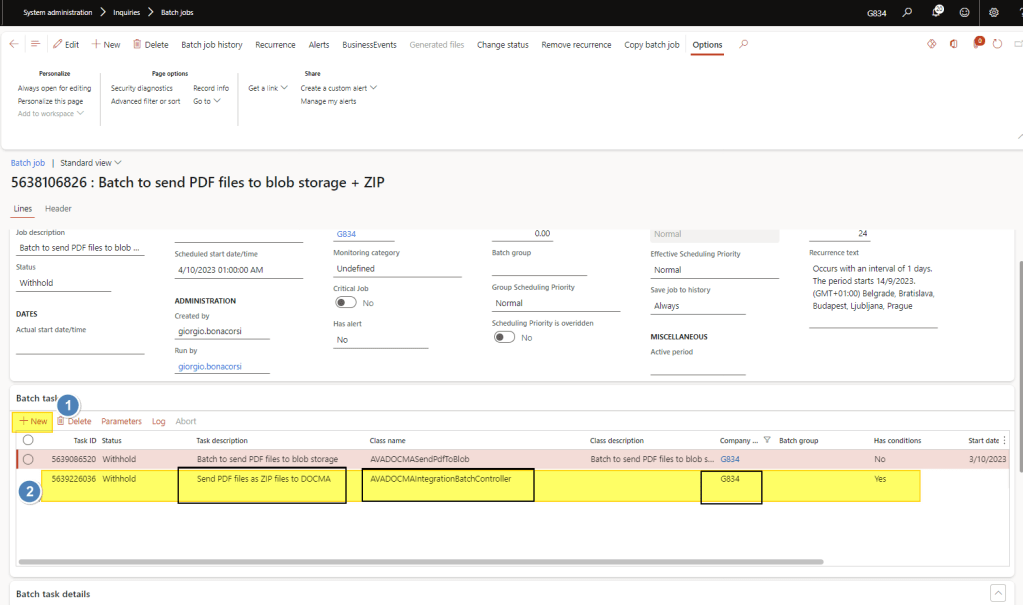Toggle the Critical Job switch
Screen dimensions: 1023x605
click(346, 302)
